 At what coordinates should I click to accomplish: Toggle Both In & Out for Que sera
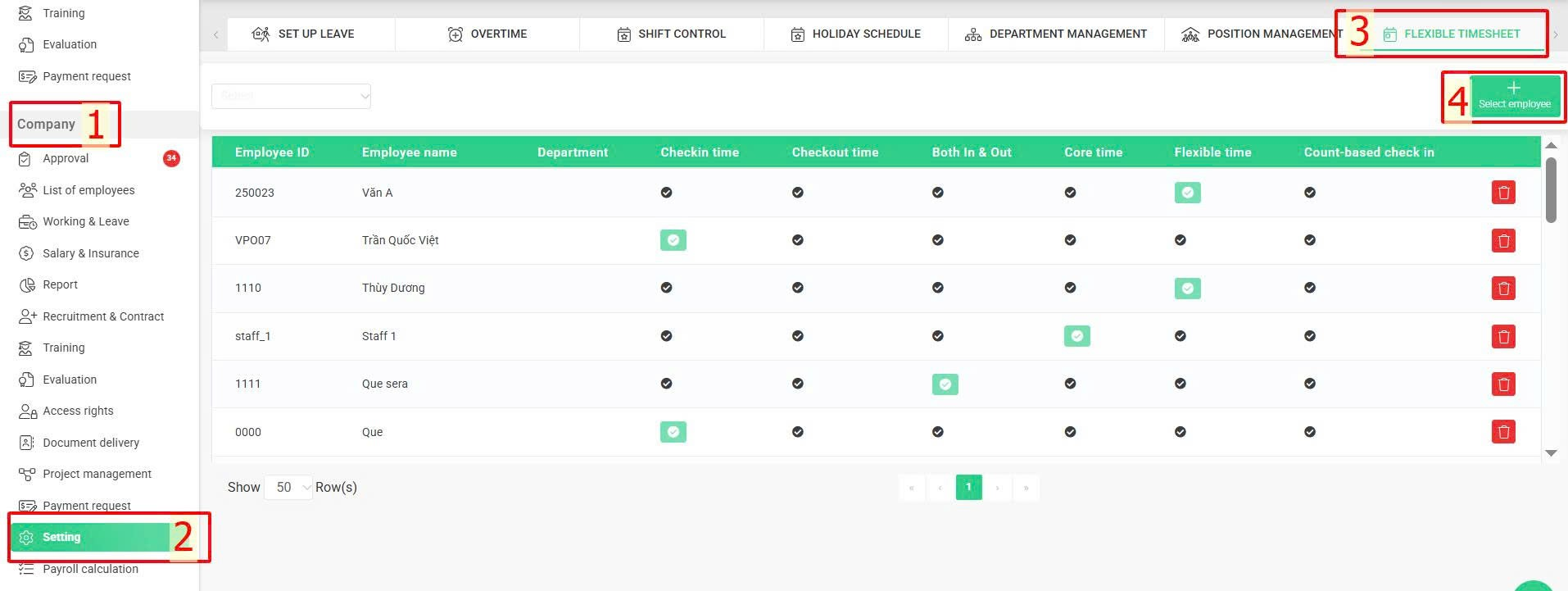coord(945,384)
